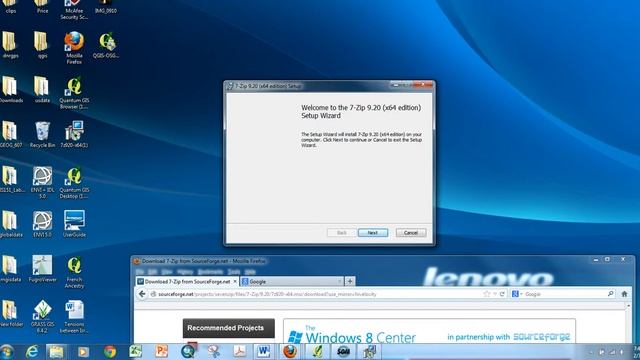Open the Windows Start menu
This screenshot has width=640, height=360.
(7, 351)
